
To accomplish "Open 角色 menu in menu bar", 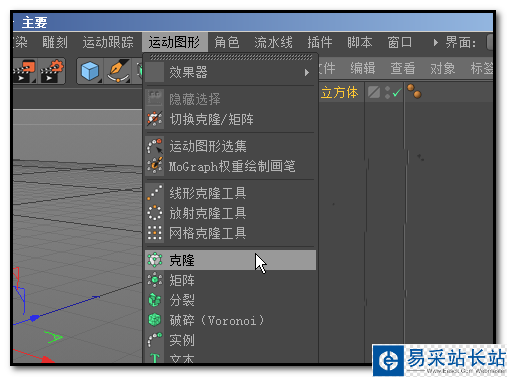I will 227,42.
